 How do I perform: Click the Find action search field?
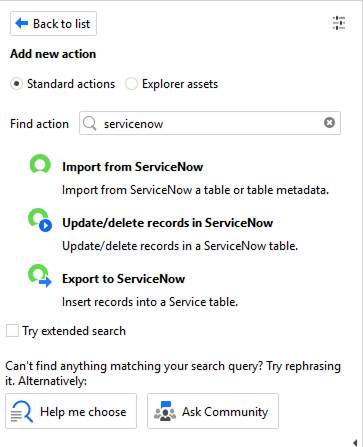click(210, 123)
